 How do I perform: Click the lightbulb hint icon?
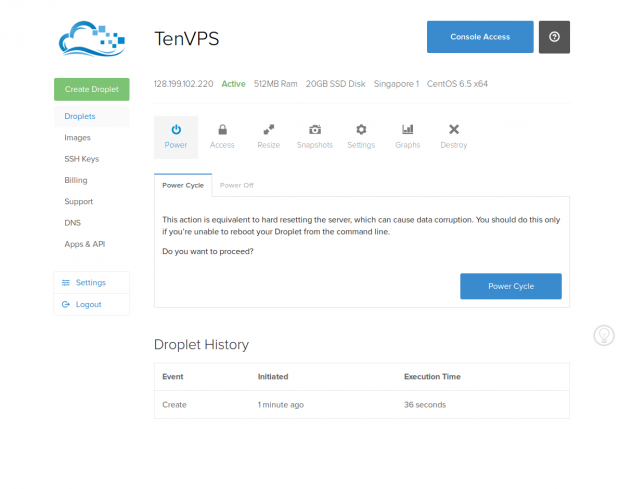click(604, 336)
